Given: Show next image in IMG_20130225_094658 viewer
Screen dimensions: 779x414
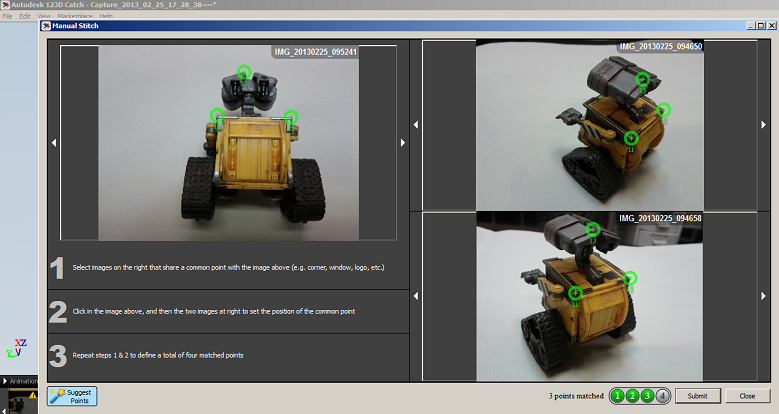Looking at the screenshot, I should (764, 296).
